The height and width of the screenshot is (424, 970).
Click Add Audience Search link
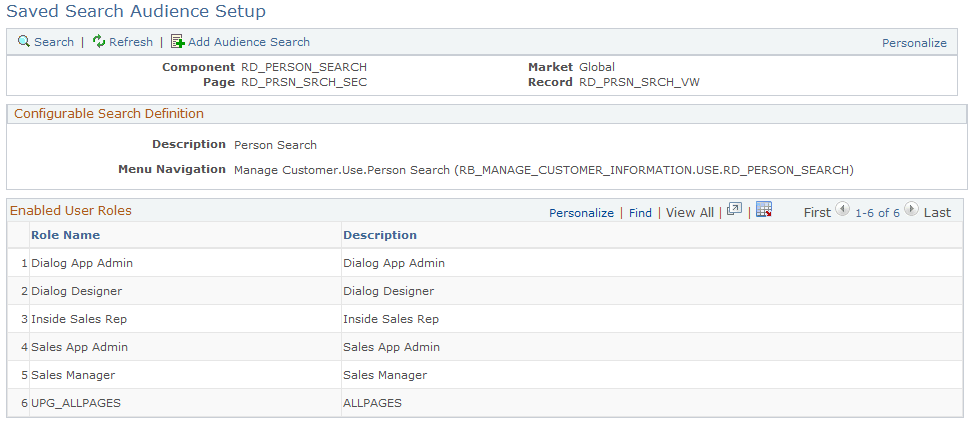tap(249, 42)
